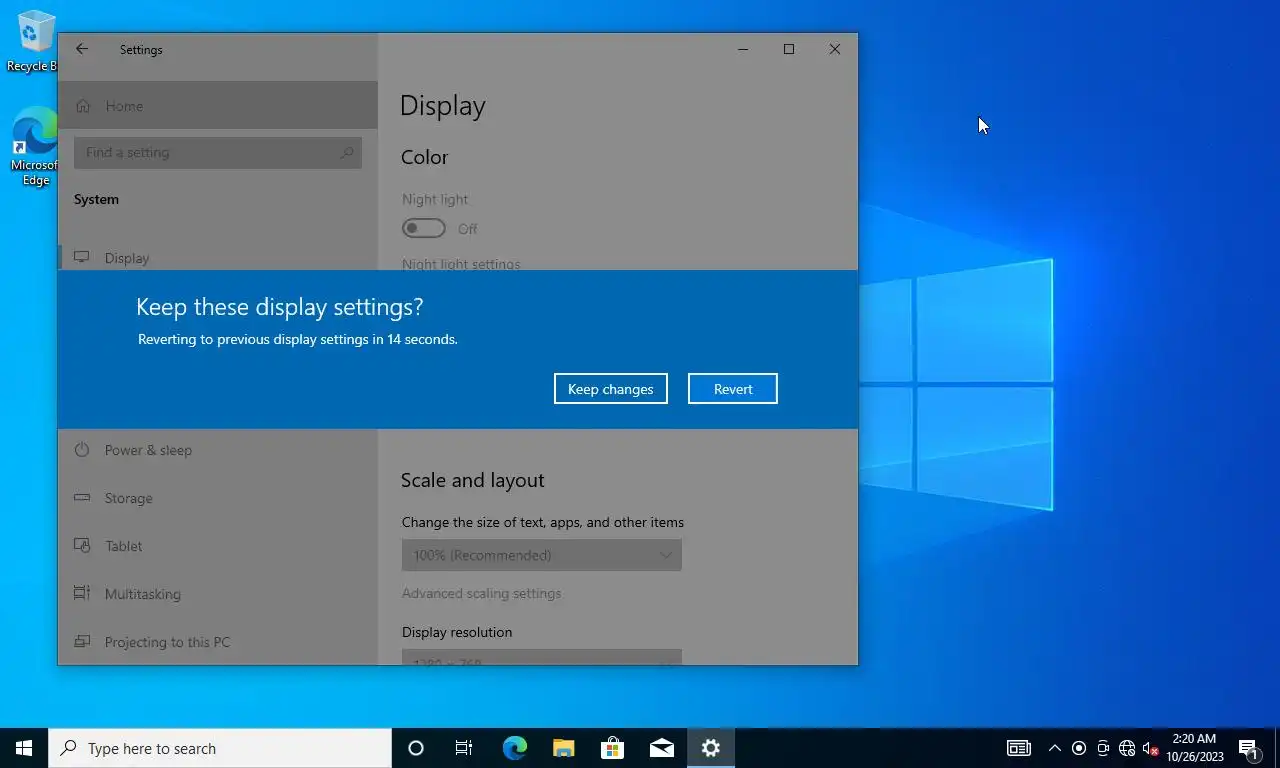Click the recording circle tray icon

1079,748
